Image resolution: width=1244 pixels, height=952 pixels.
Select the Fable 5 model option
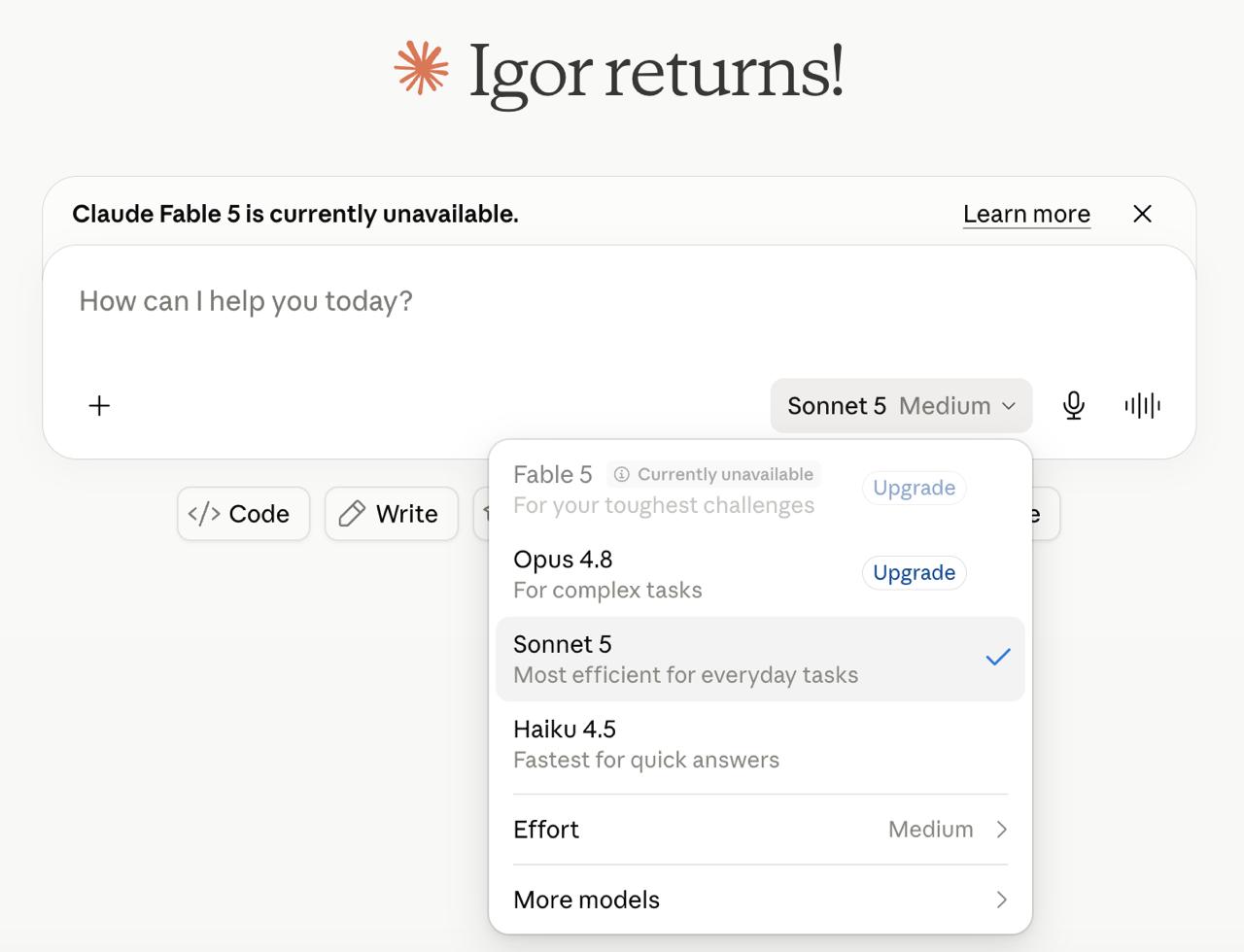760,489
